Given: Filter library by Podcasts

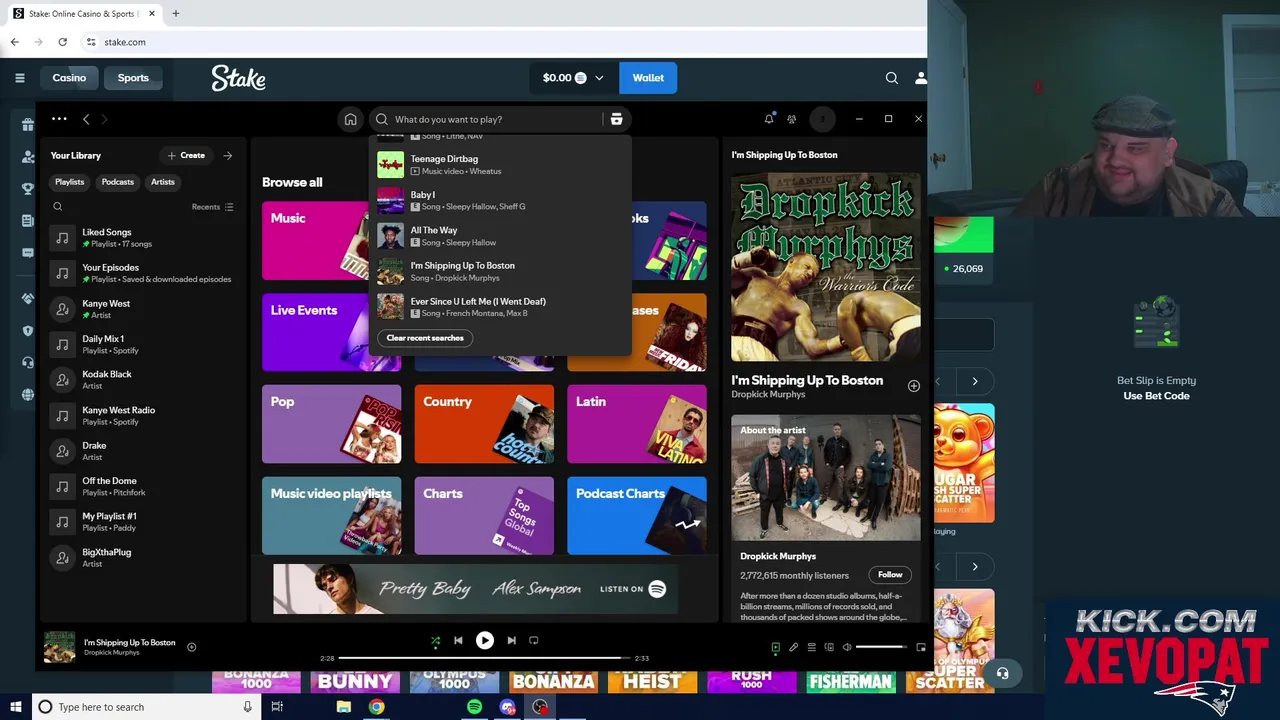Looking at the screenshot, I should click(117, 182).
